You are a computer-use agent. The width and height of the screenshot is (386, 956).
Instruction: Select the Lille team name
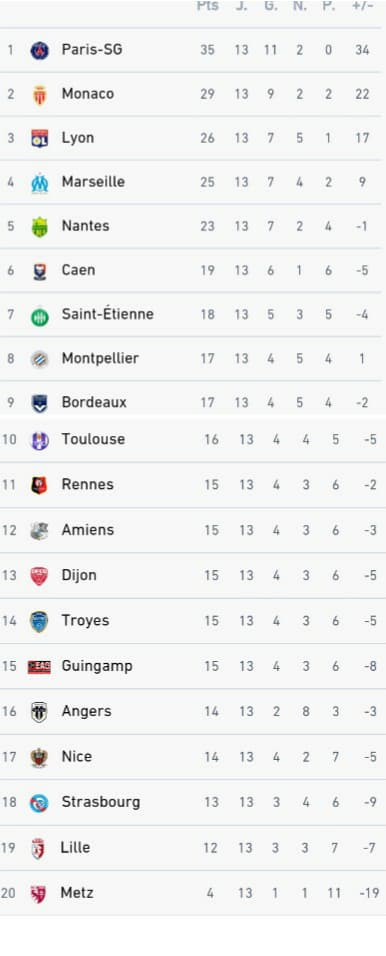(x=75, y=847)
